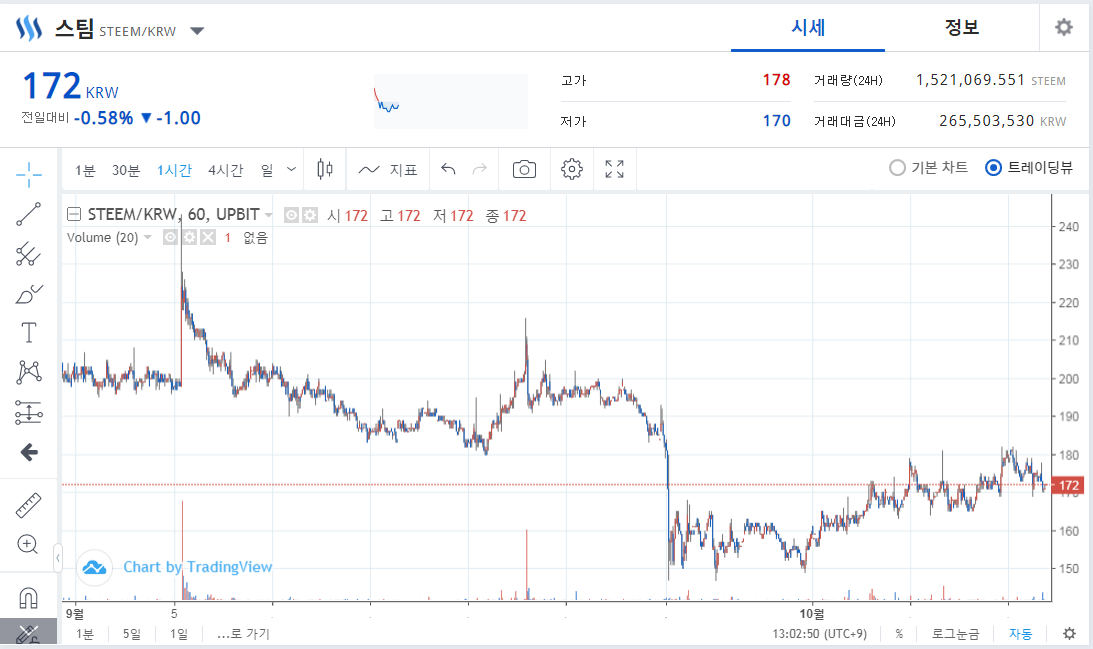
Task: Collapse the legend with minus box
Action: click(74, 215)
